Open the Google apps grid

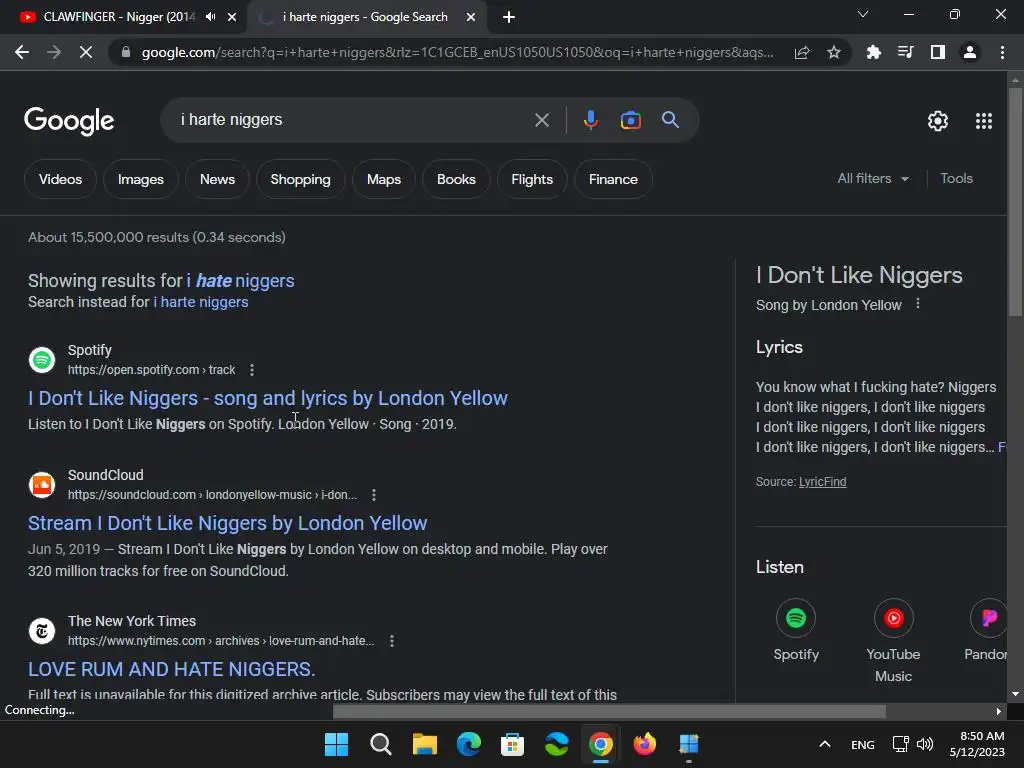click(x=984, y=121)
